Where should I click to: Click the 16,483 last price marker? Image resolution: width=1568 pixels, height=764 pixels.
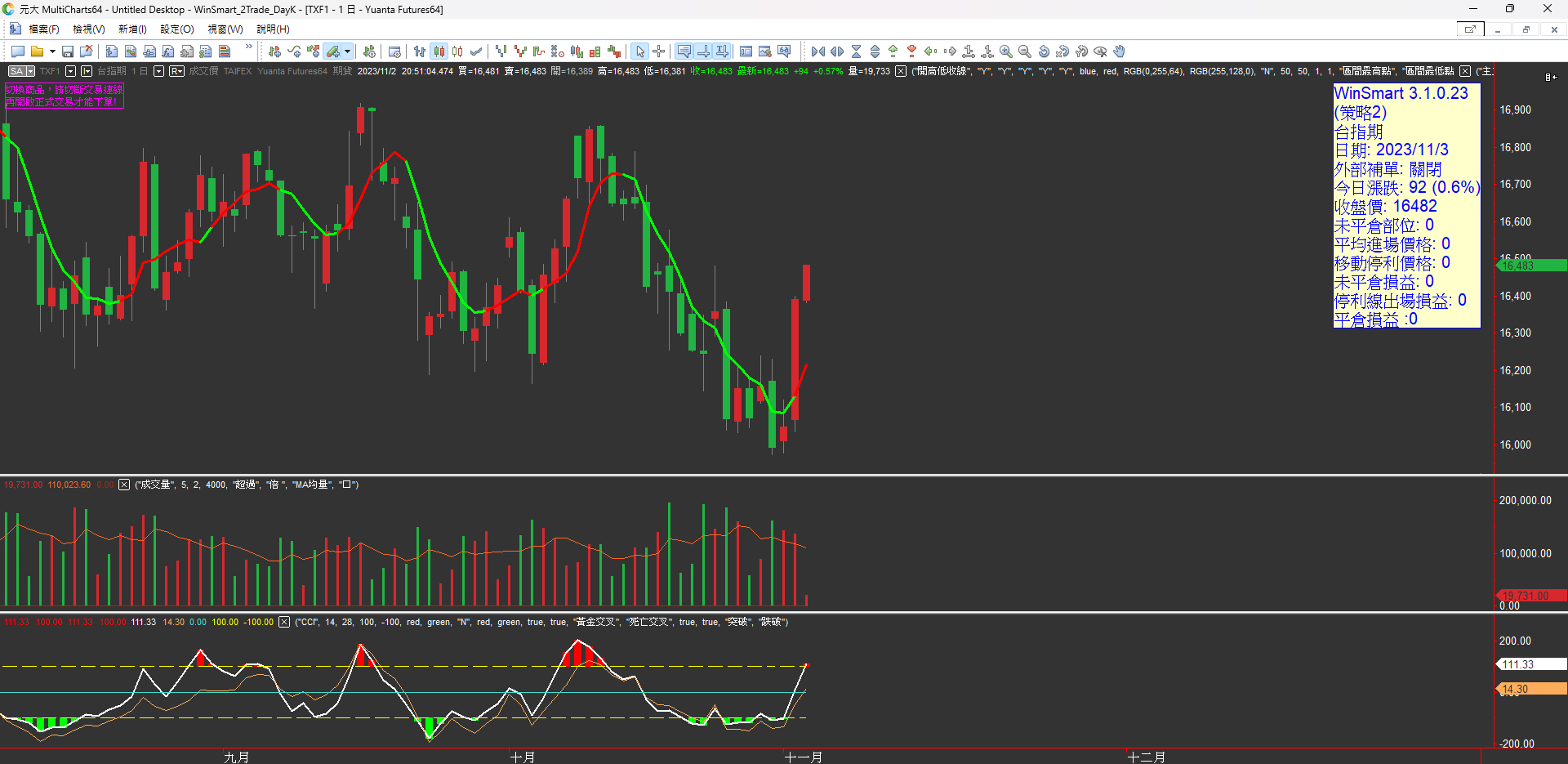point(1530,266)
